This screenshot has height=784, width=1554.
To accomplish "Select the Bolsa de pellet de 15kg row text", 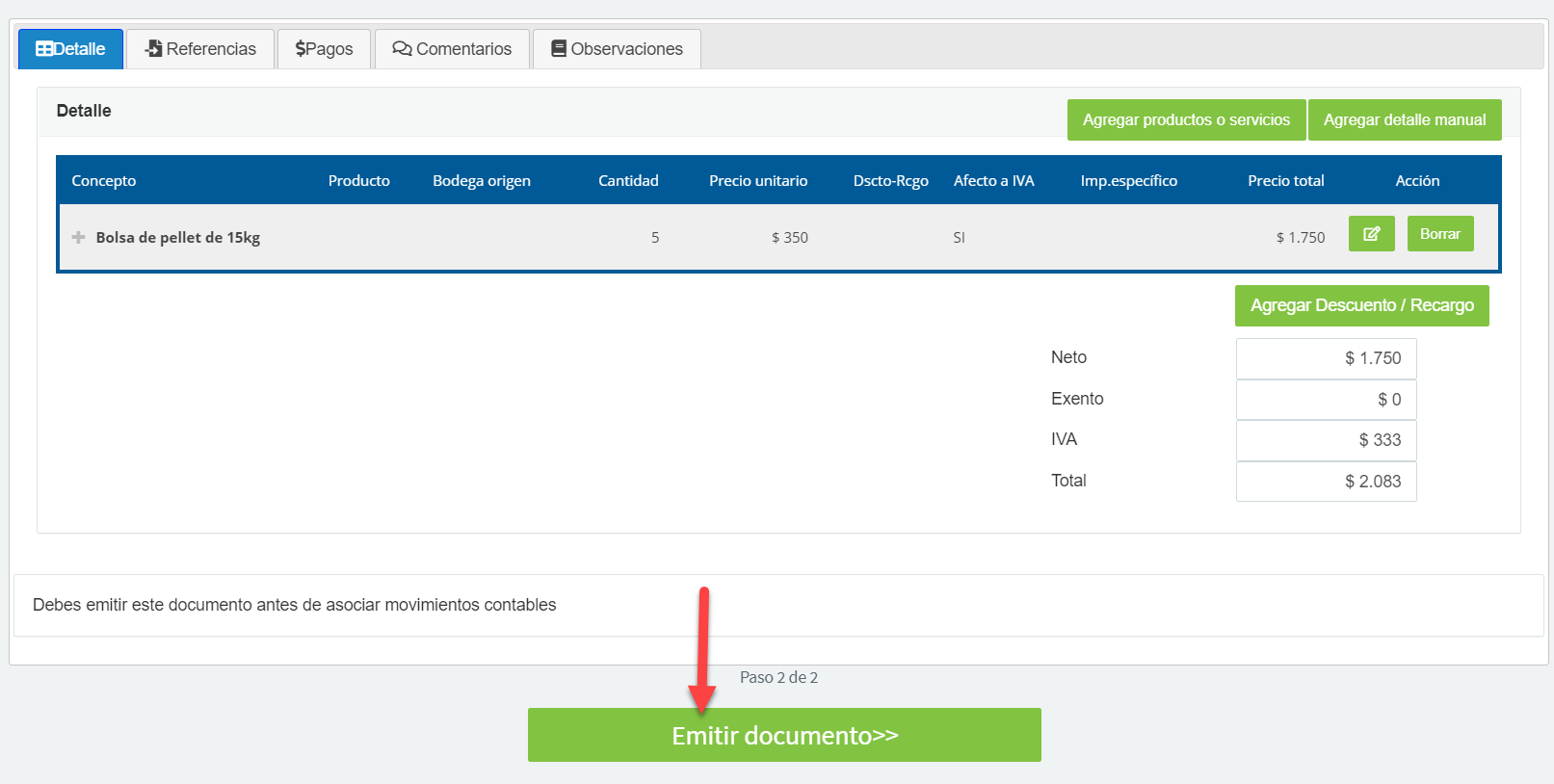I will pos(178,238).
